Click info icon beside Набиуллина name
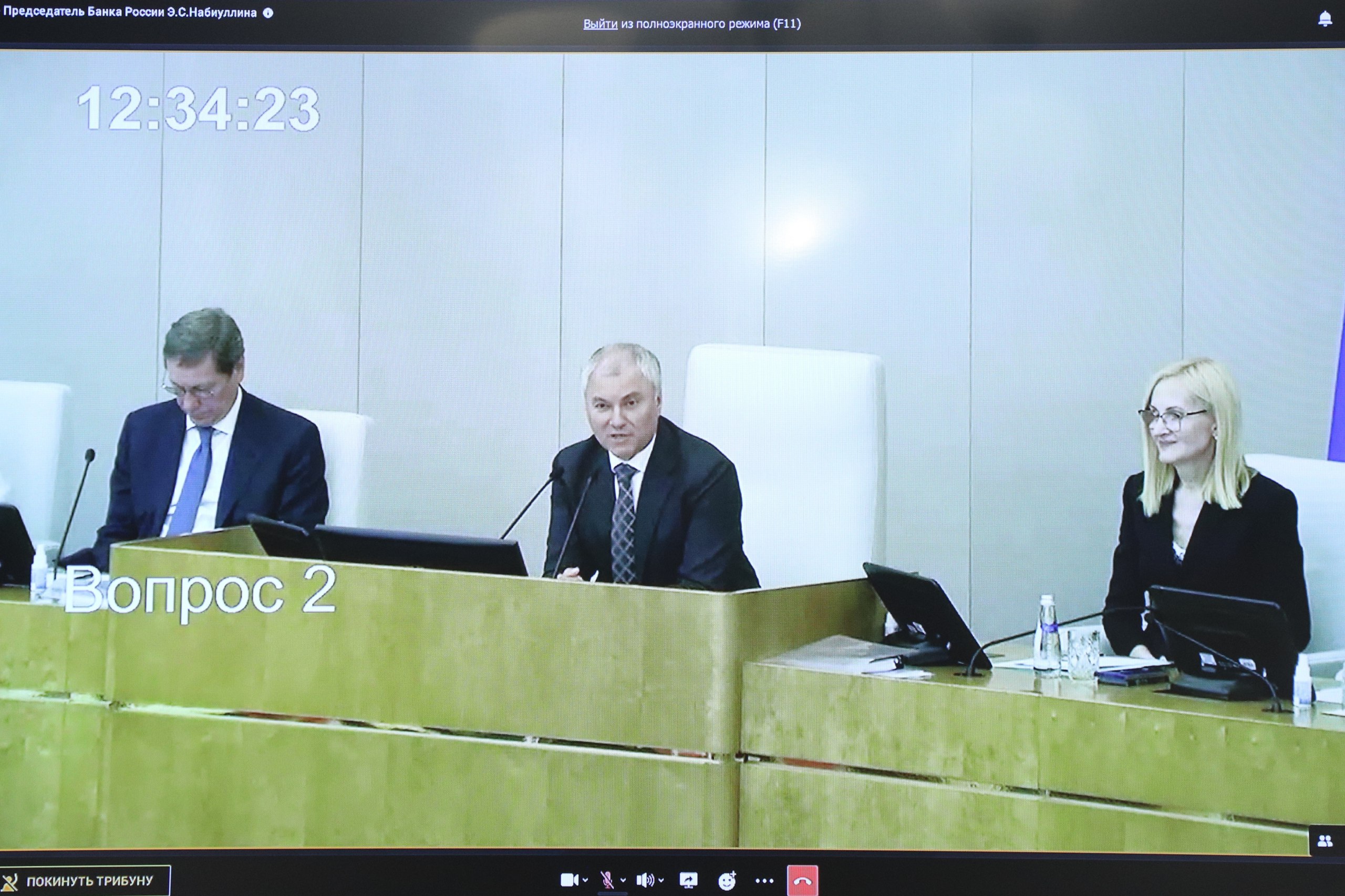The height and width of the screenshot is (896, 1345). pyautogui.click(x=267, y=13)
